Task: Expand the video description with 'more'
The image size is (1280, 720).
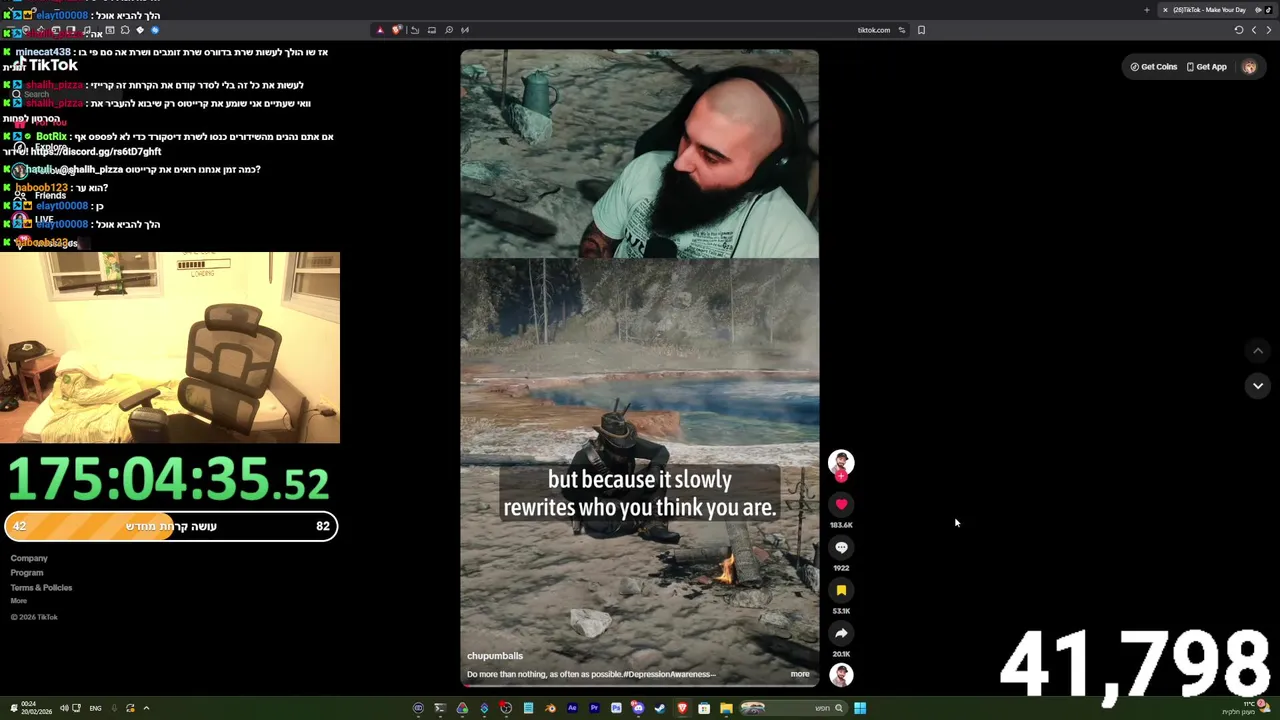Action: 800,674
